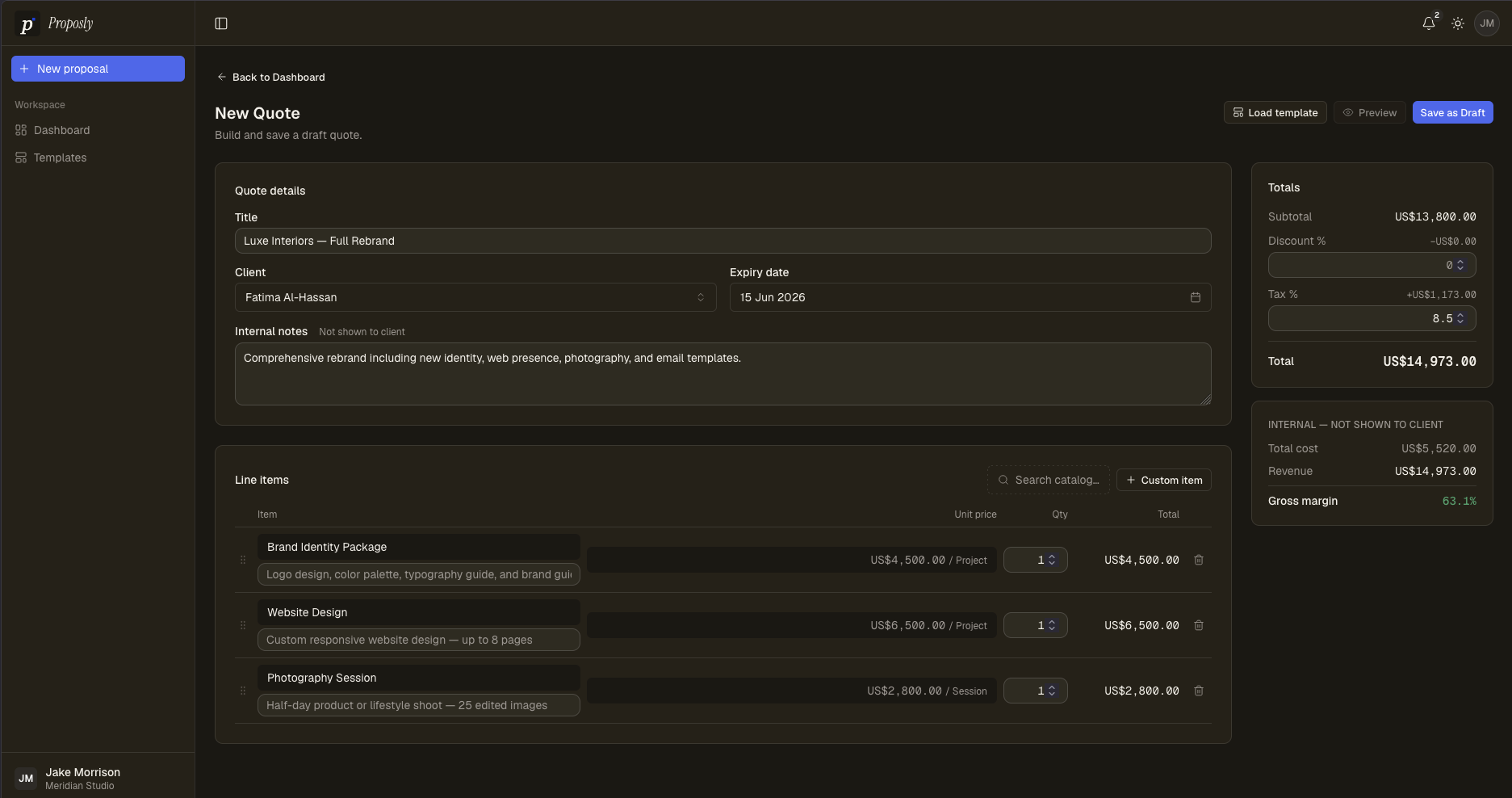Grab drag handle for Website Design
This screenshot has height=798, width=1512.
(x=243, y=625)
